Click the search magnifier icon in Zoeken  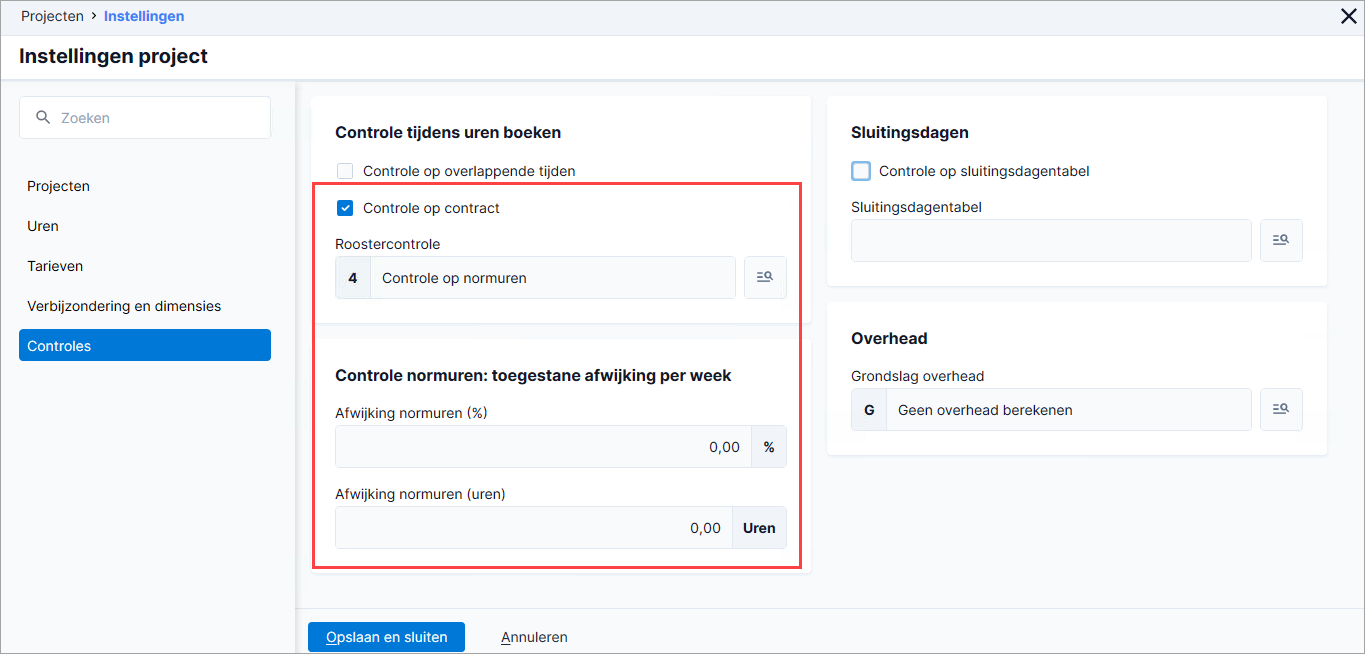pos(43,117)
